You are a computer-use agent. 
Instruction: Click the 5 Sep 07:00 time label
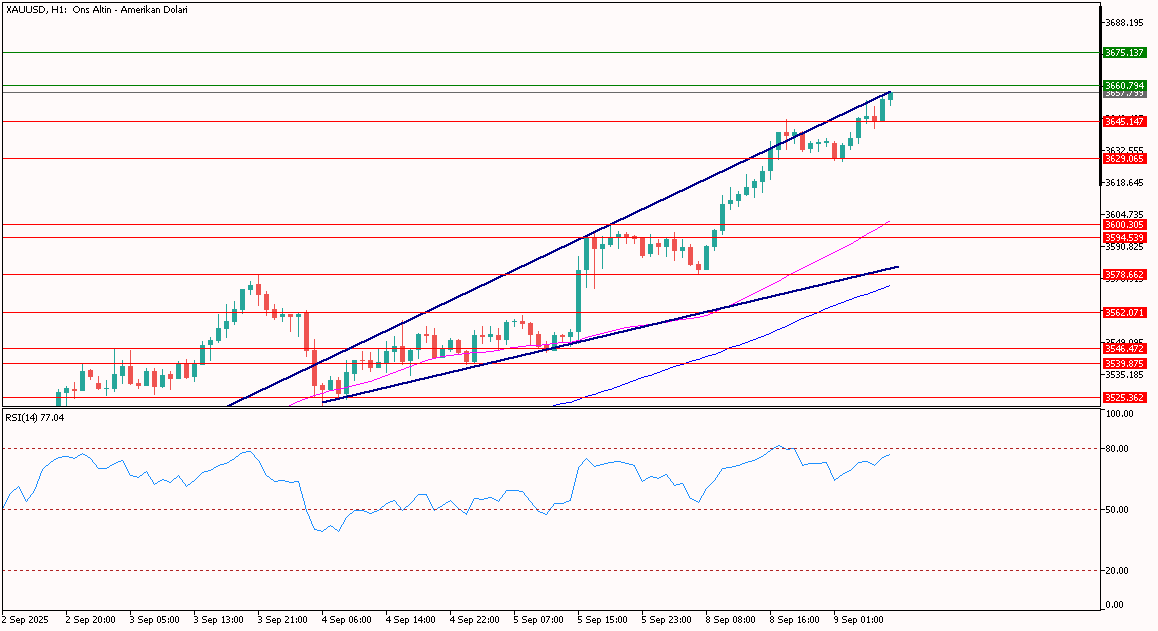coord(538,620)
